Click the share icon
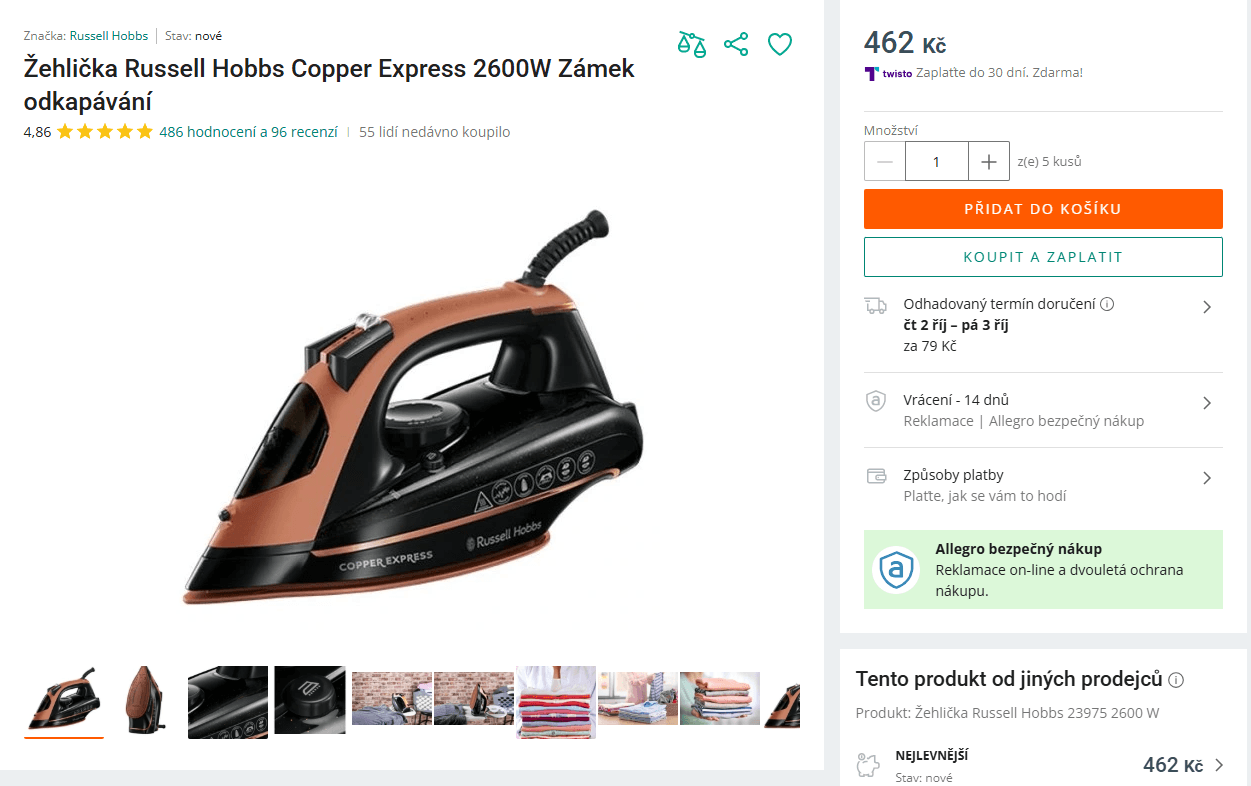Screen dimensions: 1251x786 pos(736,44)
